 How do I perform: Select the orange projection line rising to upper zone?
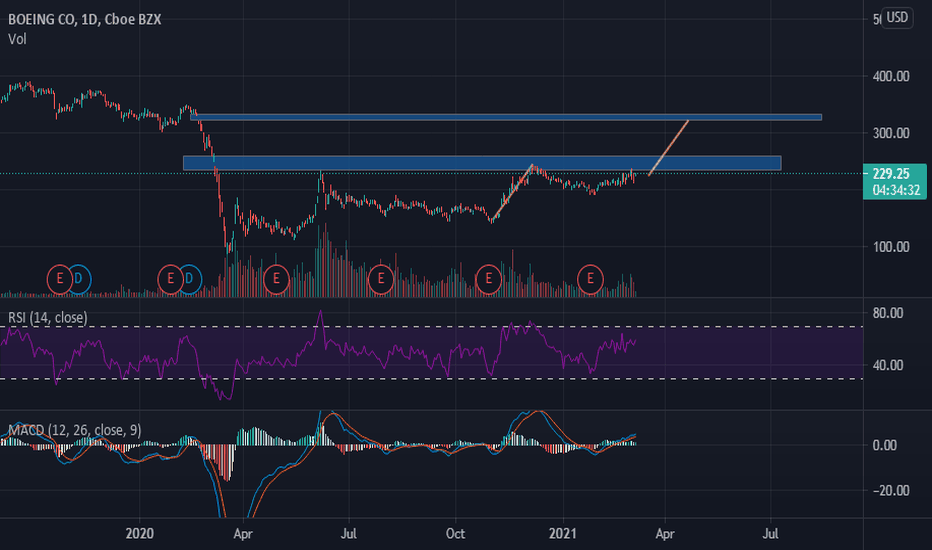click(668, 148)
